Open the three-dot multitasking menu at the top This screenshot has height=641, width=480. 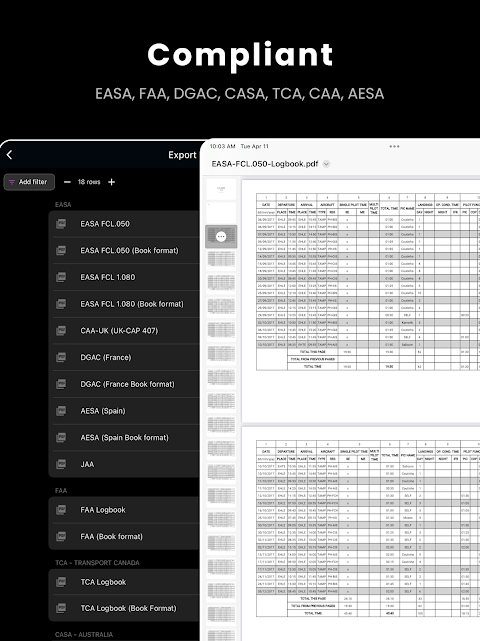pos(394,146)
